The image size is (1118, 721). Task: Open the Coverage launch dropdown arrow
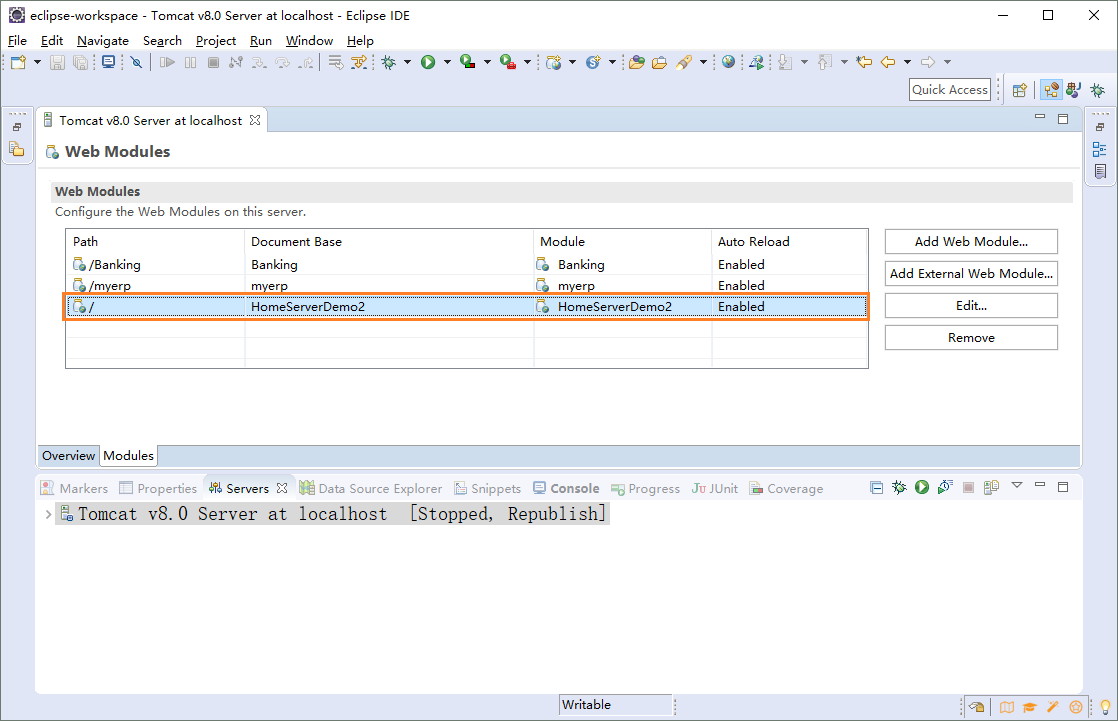click(x=487, y=62)
